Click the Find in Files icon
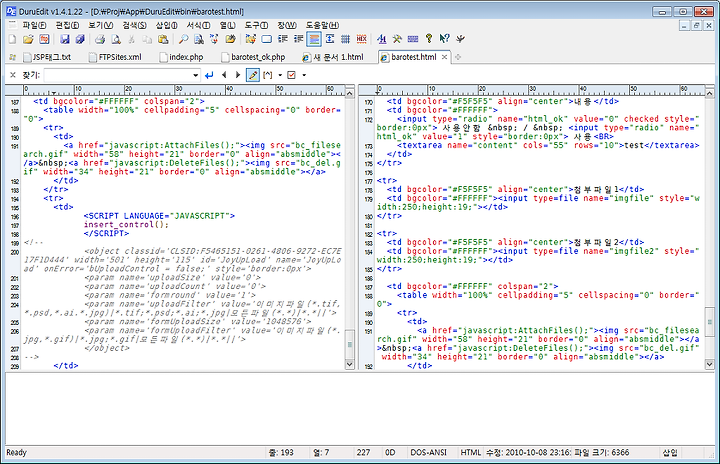The width and height of the screenshot is (720, 464). [x=198, y=39]
